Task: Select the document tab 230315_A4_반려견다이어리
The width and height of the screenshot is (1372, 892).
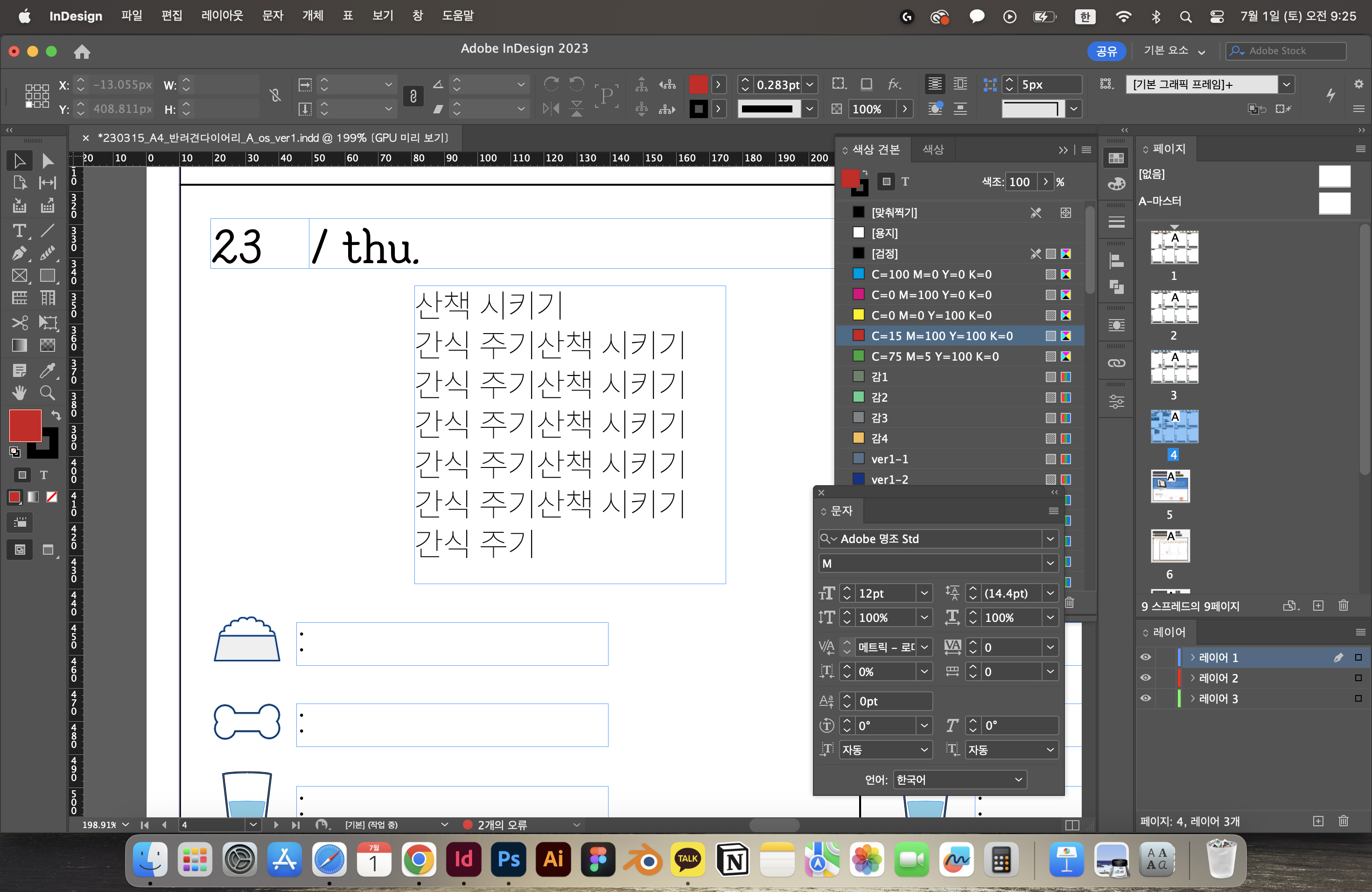Action: click(x=273, y=138)
